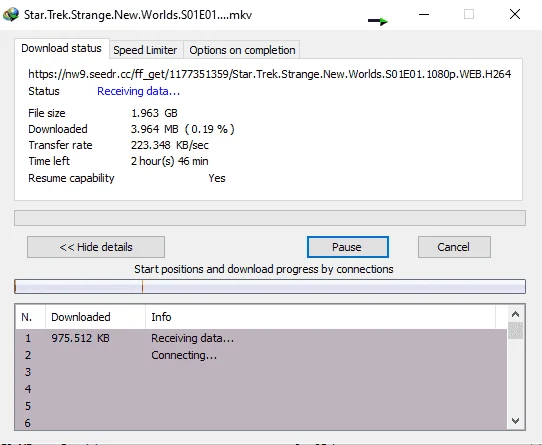The width and height of the screenshot is (542, 445).
Task: Select connection row number 6
Action: pyautogui.click(x=261, y=423)
